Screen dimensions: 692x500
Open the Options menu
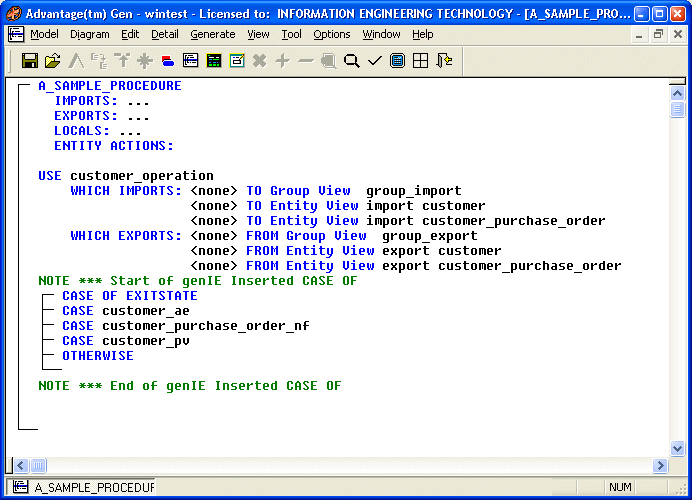point(331,34)
